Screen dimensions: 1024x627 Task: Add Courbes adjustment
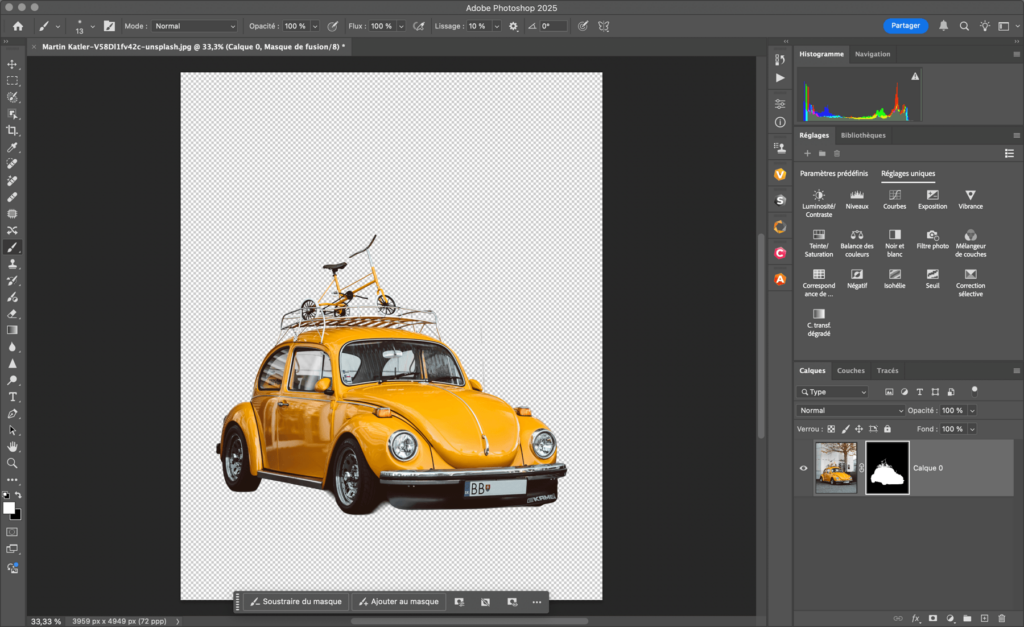click(x=895, y=199)
